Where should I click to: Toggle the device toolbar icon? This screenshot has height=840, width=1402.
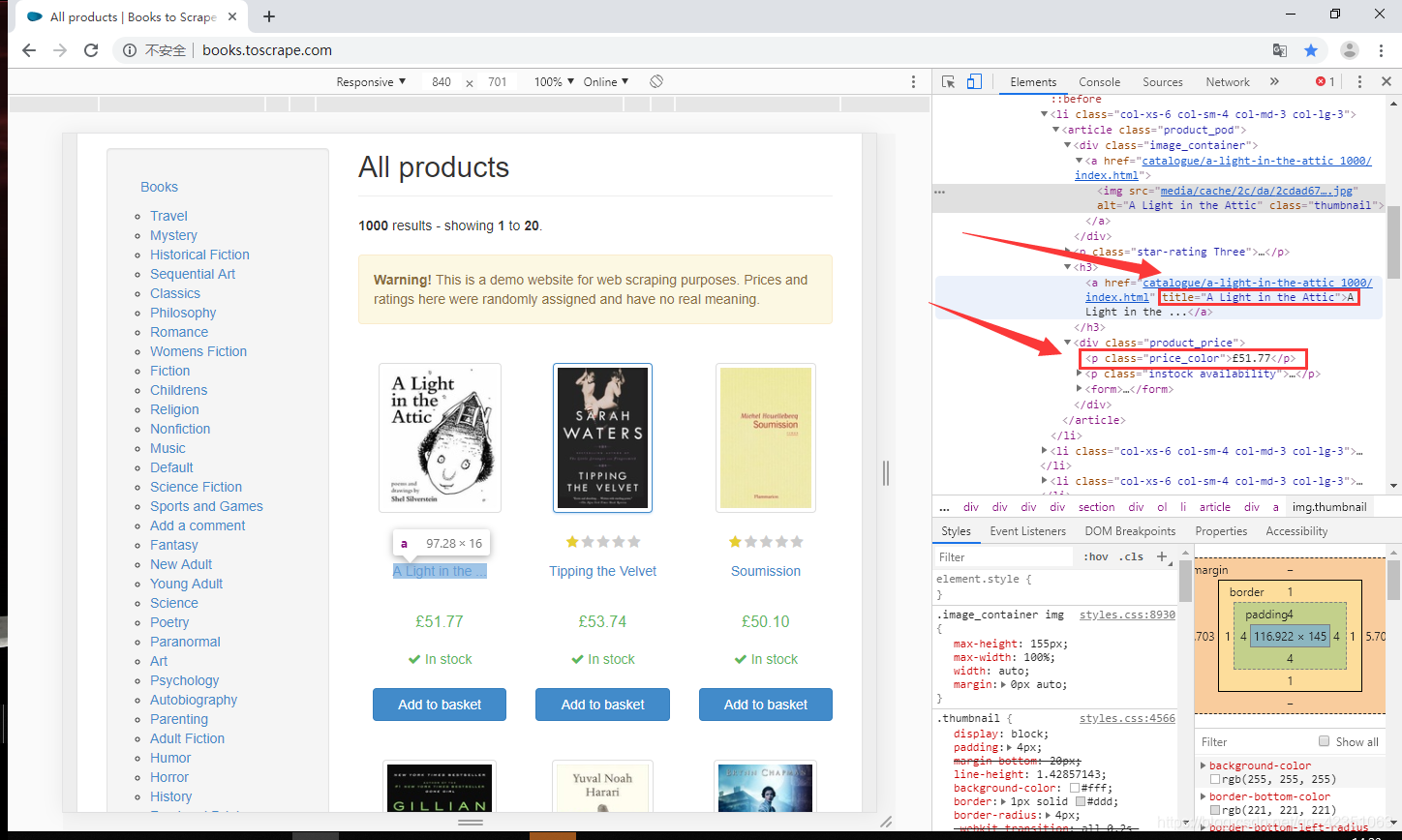pyautogui.click(x=974, y=82)
